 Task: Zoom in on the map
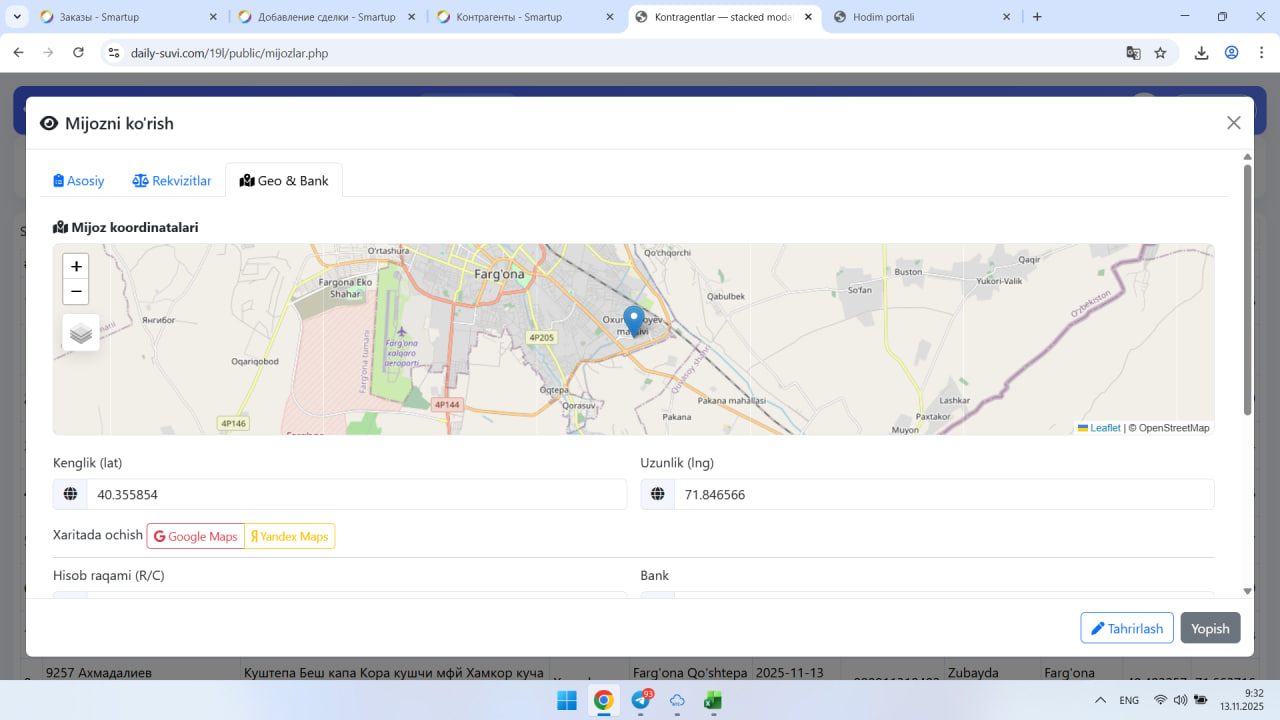76,267
